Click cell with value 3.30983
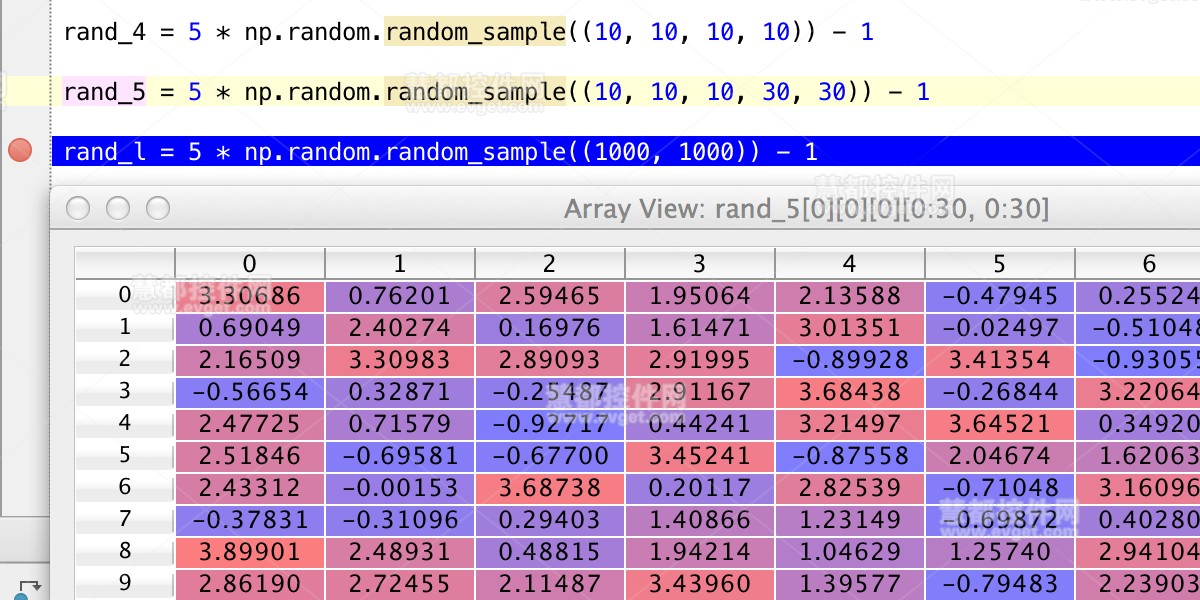 (x=400, y=360)
